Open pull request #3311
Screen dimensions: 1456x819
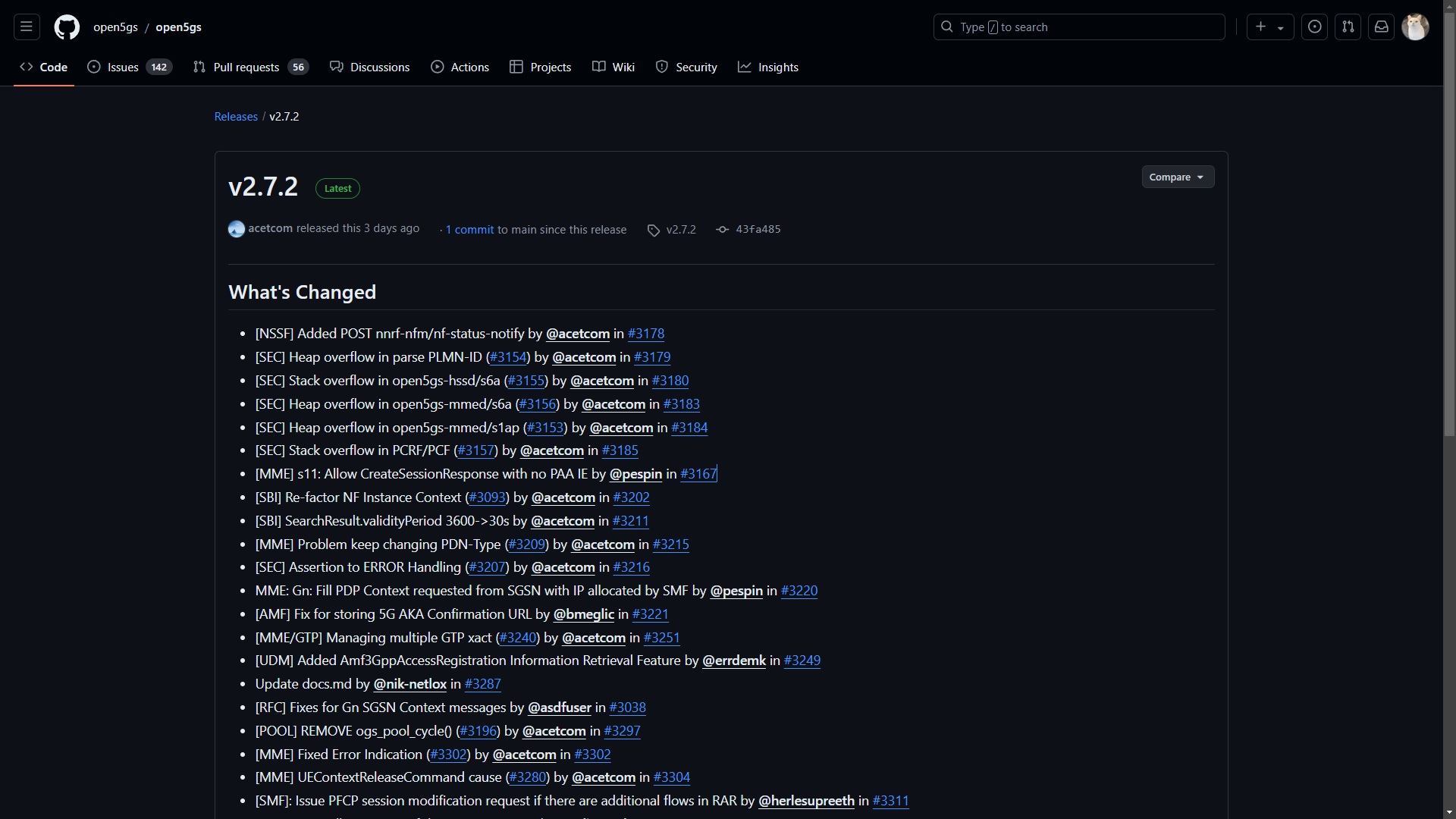pyautogui.click(x=891, y=801)
